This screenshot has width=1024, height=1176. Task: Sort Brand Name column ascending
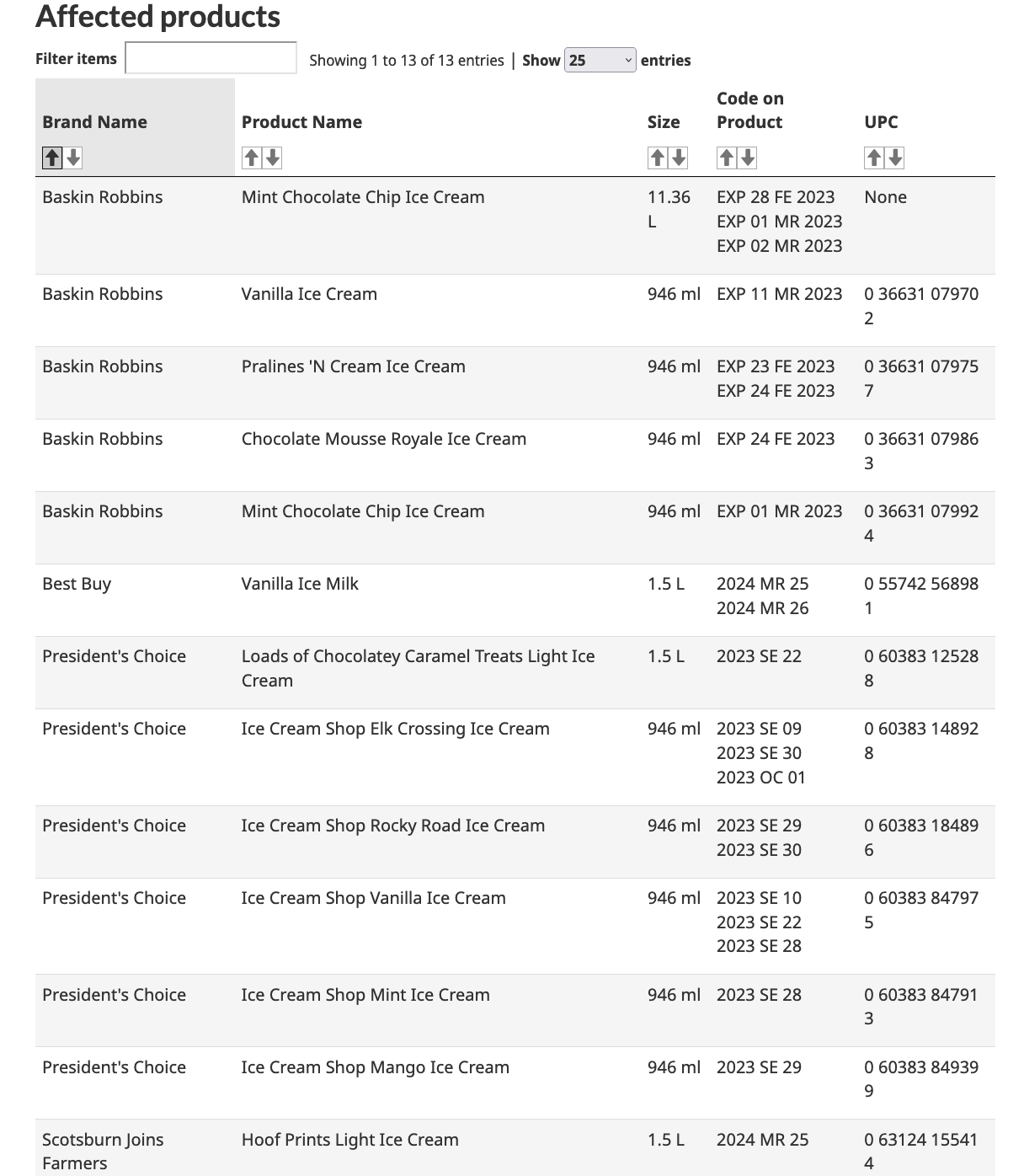52,158
